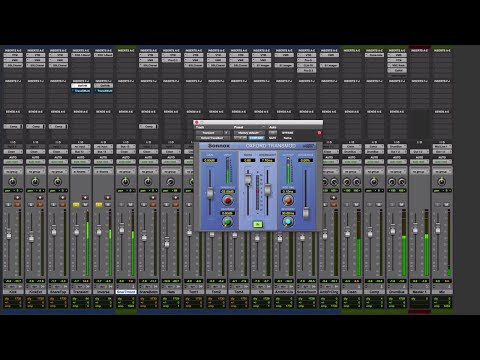
Task: Open the TransMod insert on Transient track
Action: tap(81, 91)
